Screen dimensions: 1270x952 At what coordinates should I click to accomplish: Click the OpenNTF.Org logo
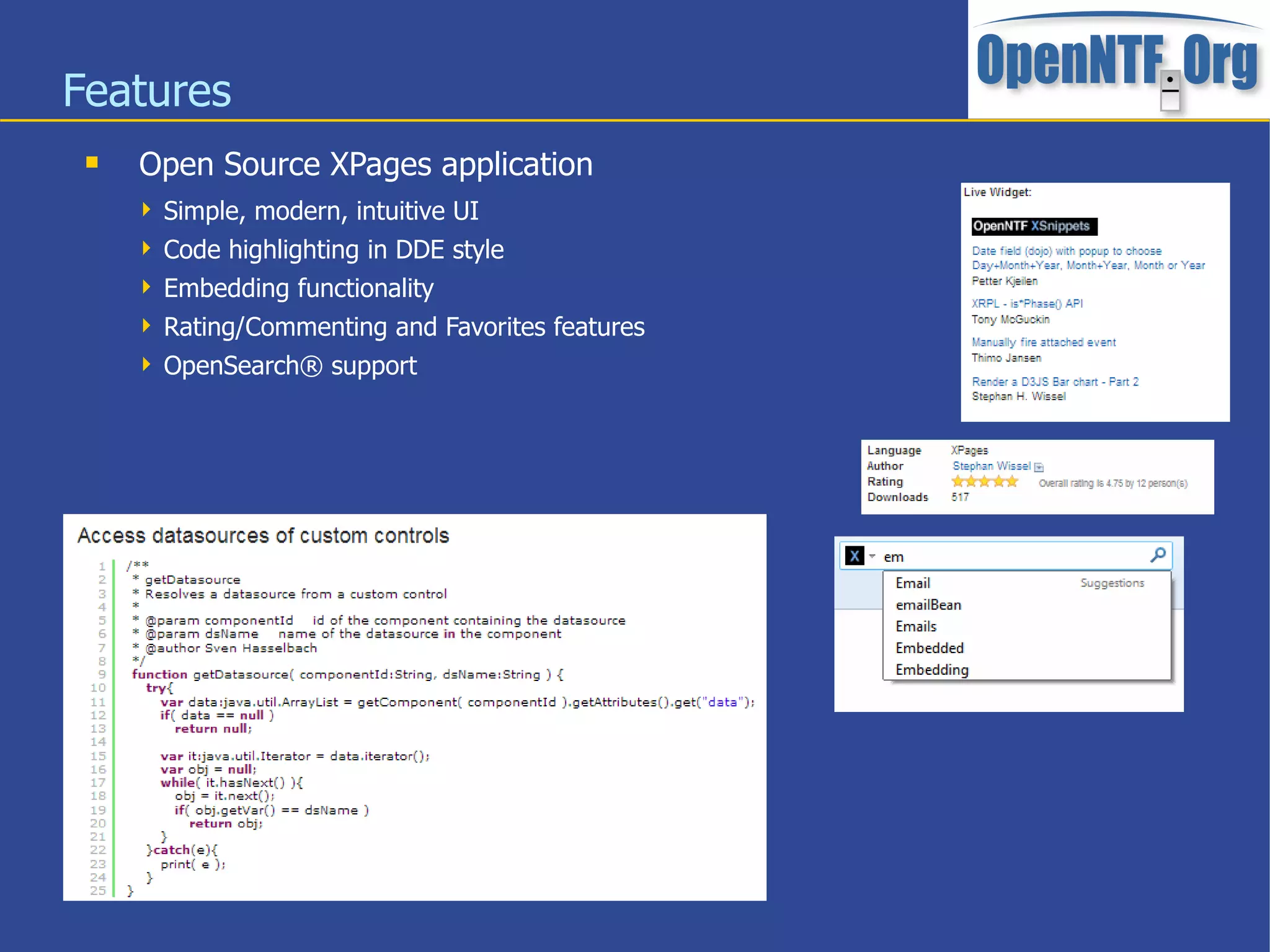tap(1117, 60)
